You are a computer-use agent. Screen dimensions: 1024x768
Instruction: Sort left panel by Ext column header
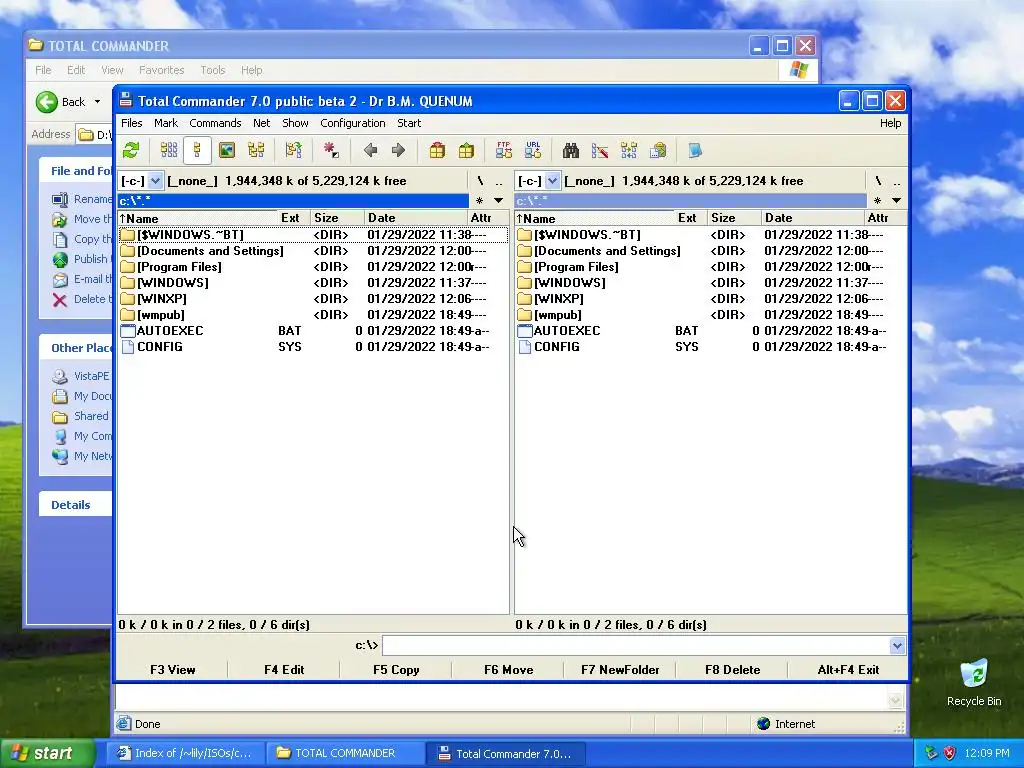(x=294, y=218)
